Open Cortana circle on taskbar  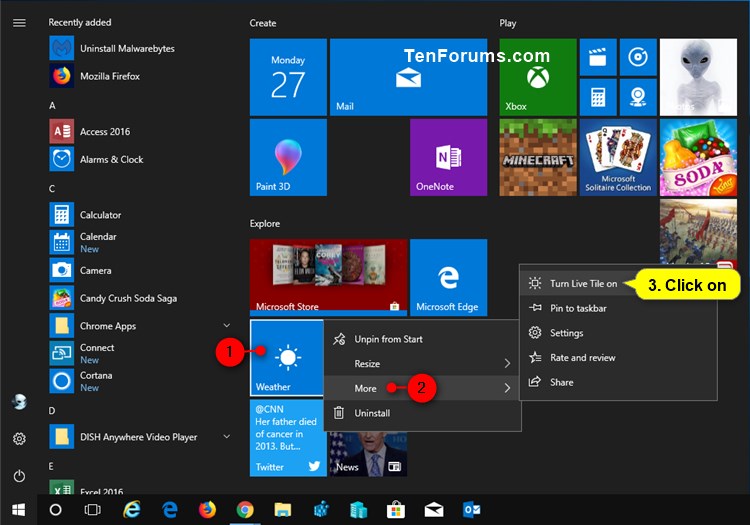(x=55, y=510)
